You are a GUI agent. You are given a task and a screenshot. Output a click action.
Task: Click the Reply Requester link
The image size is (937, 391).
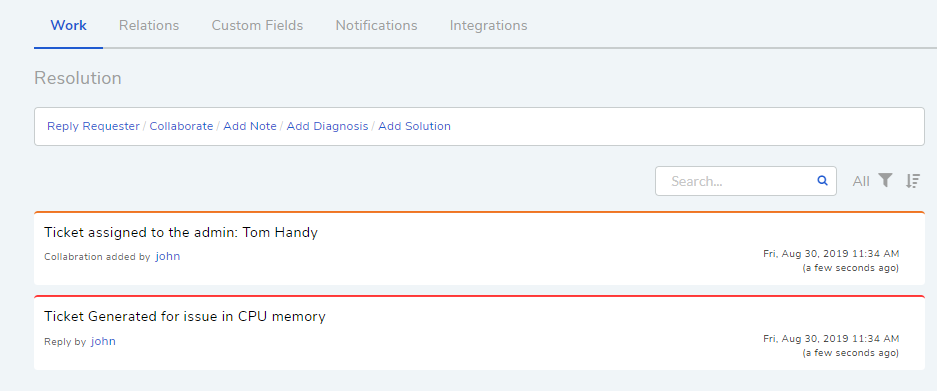[x=93, y=126]
